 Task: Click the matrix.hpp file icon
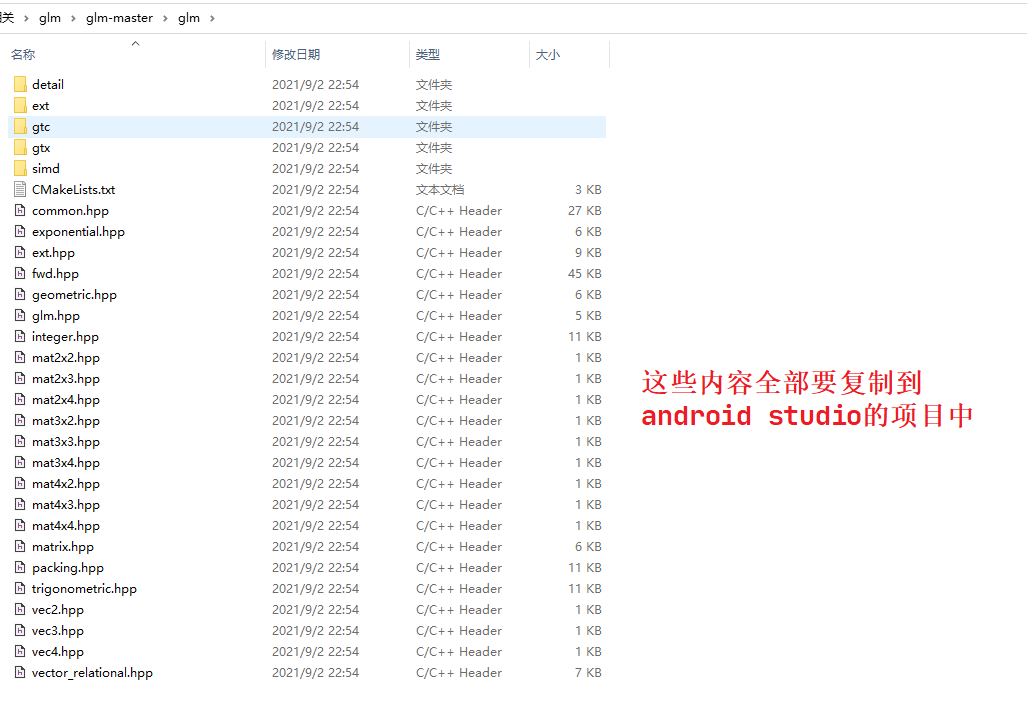20,546
